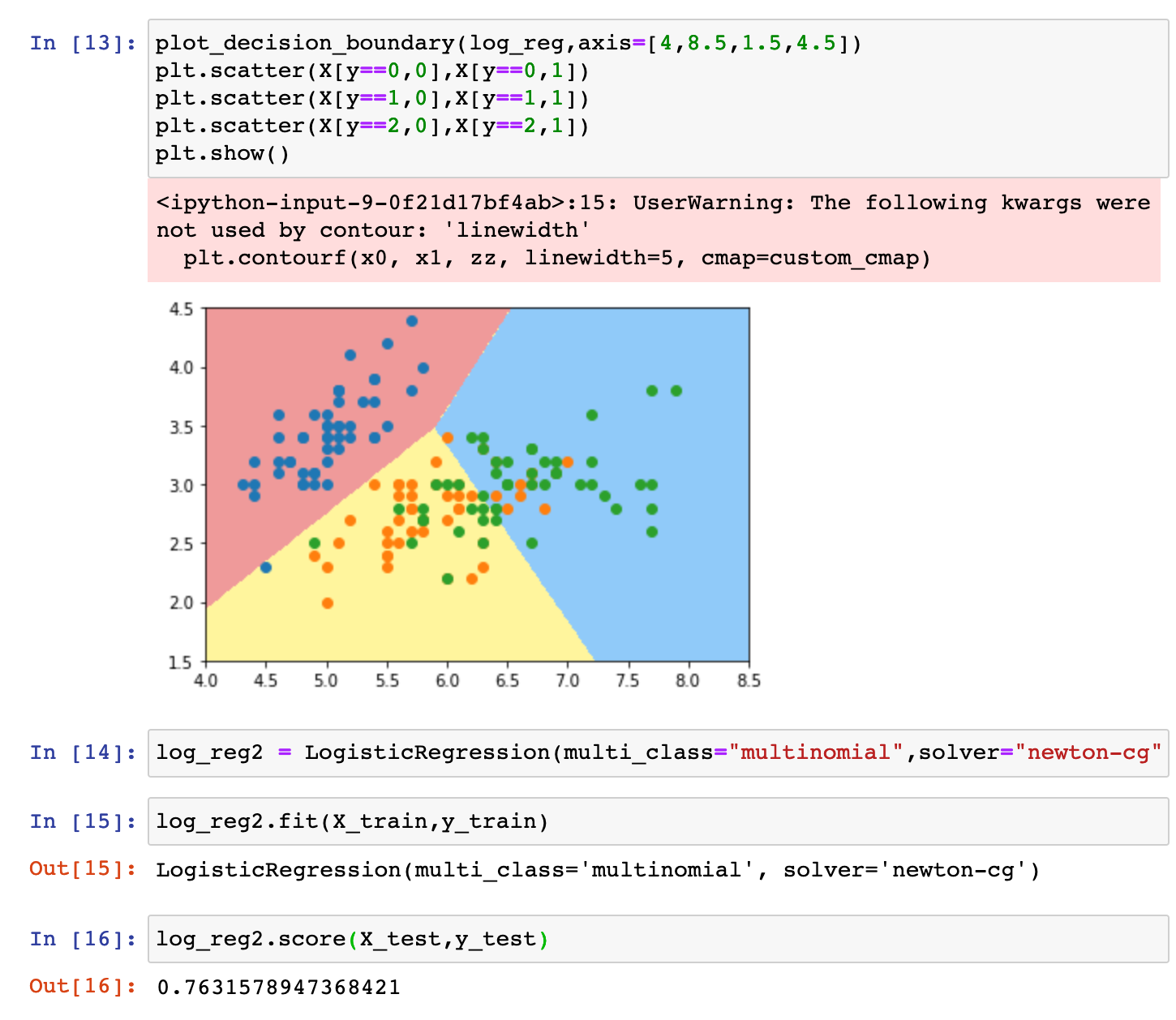Click the pink UserWarning output box

pos(653,230)
